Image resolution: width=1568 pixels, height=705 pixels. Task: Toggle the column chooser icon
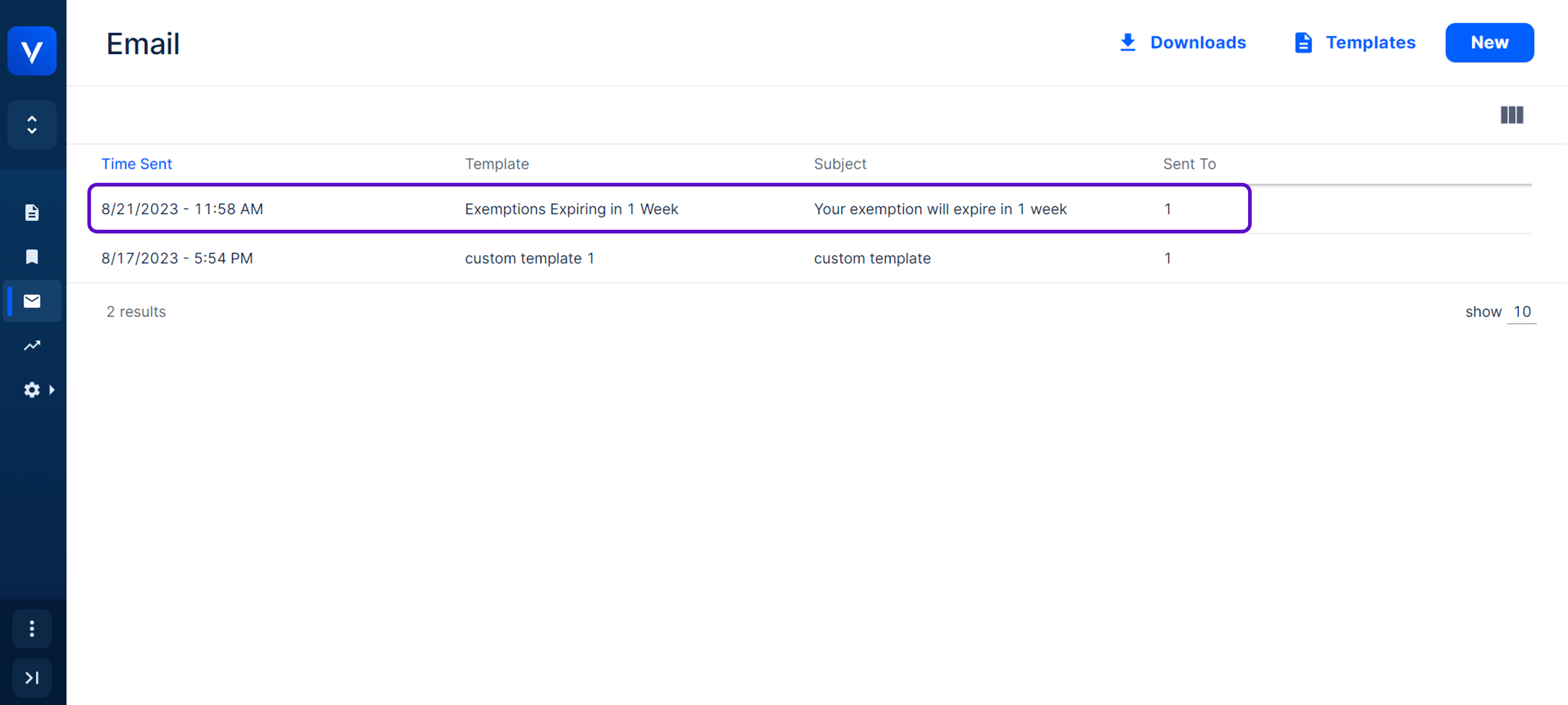click(x=1511, y=115)
